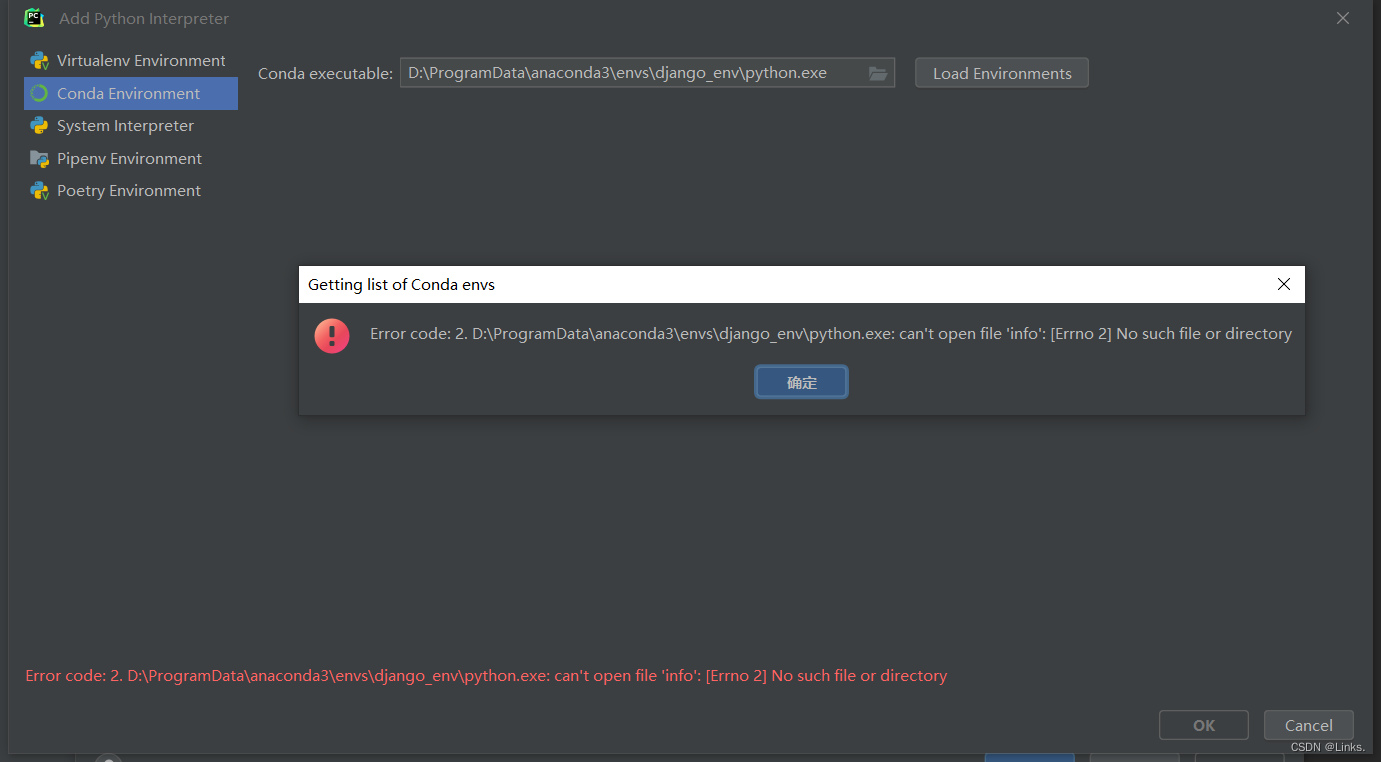Click the Load Environments button
This screenshot has width=1381, height=762.
click(x=1000, y=72)
